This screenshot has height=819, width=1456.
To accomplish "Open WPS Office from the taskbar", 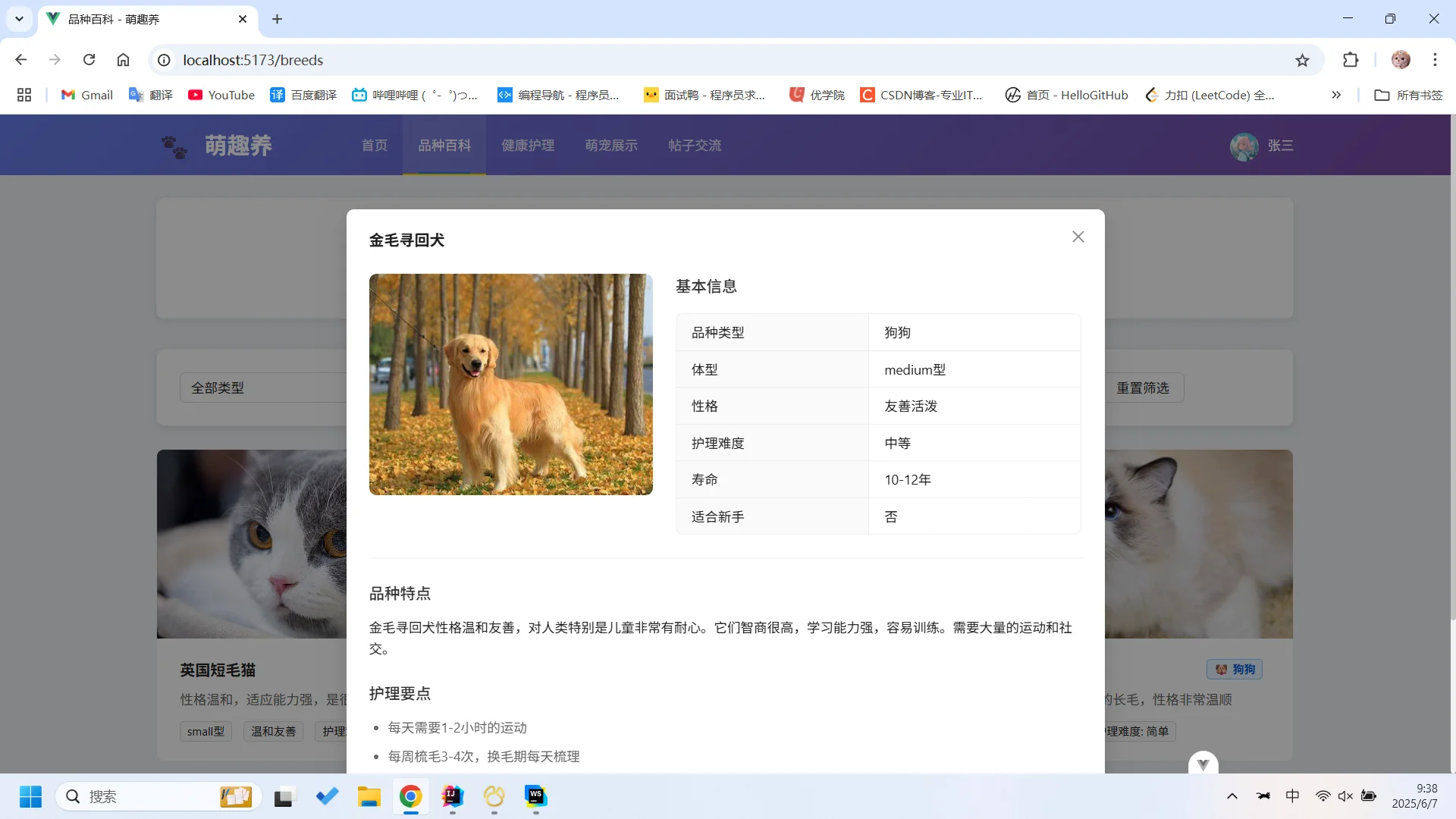I will (x=537, y=797).
